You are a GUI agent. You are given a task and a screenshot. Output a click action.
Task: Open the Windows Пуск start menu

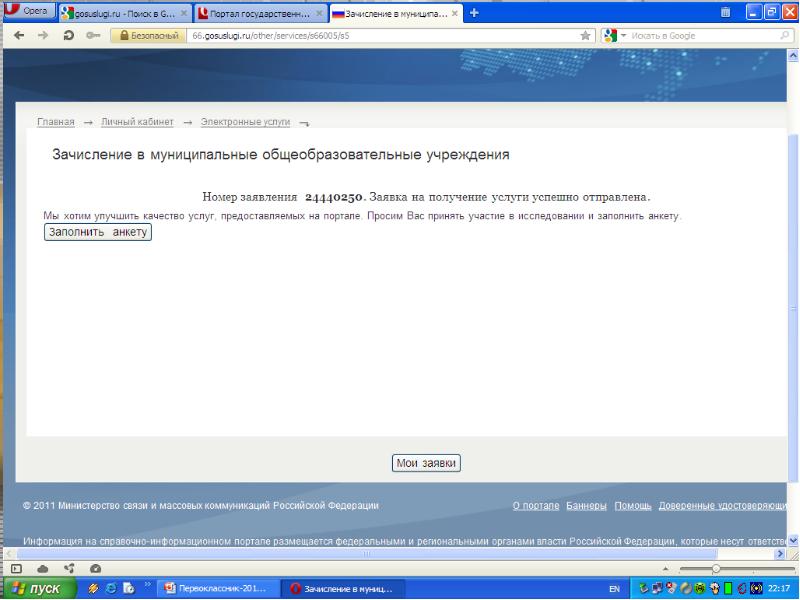37,588
